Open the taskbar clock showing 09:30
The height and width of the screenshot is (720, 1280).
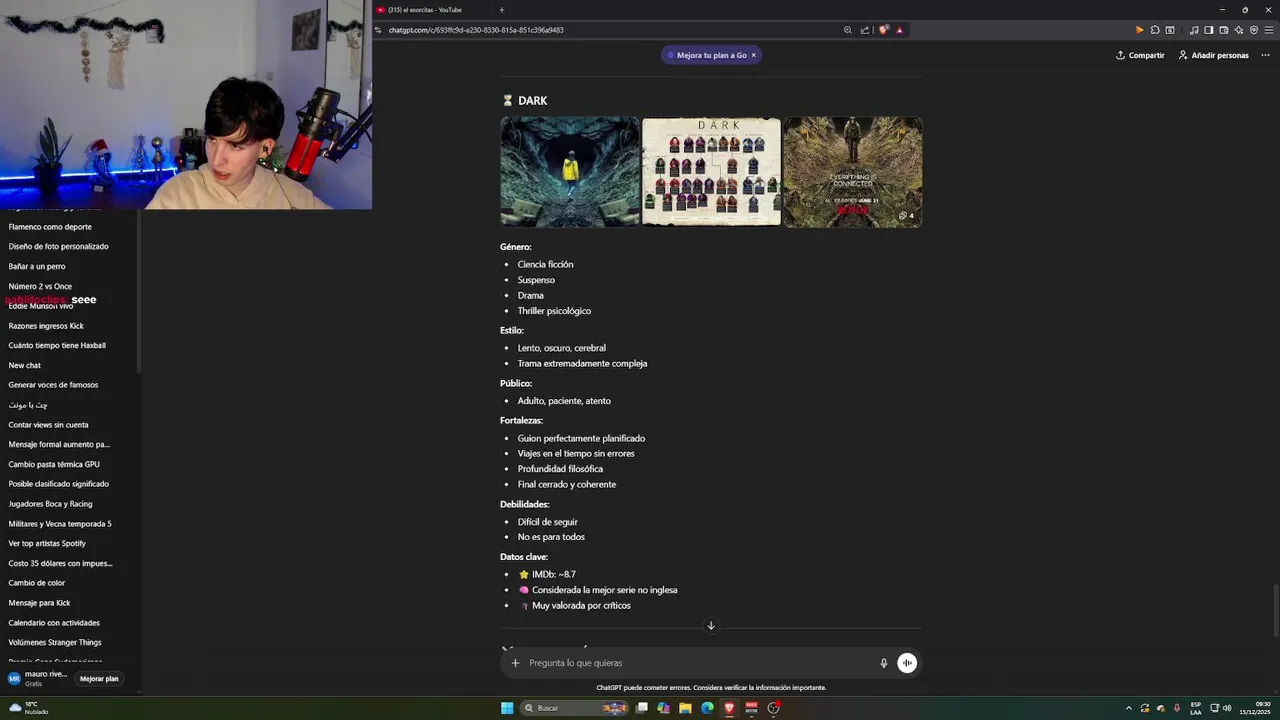coord(1254,708)
